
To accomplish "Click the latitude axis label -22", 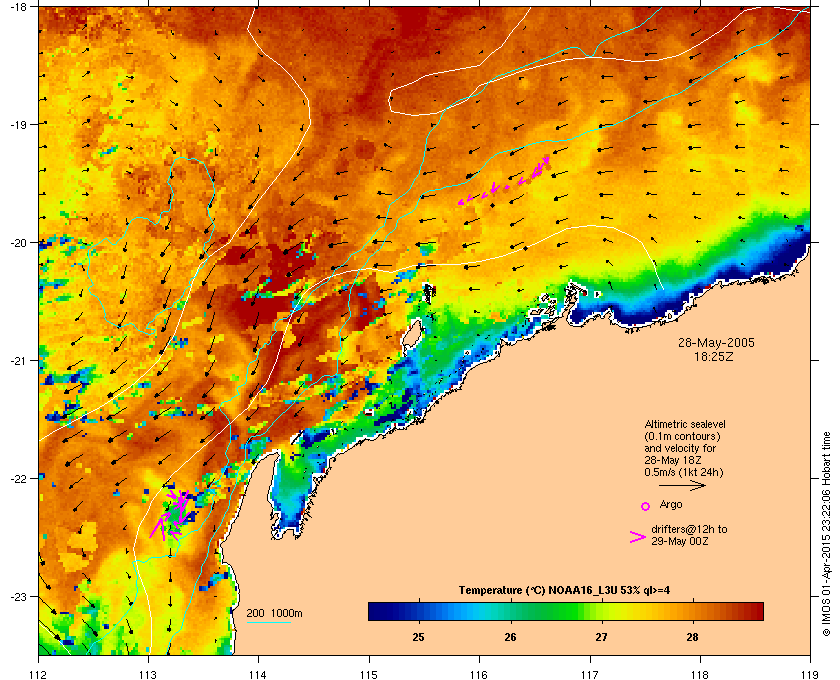I will [18, 479].
